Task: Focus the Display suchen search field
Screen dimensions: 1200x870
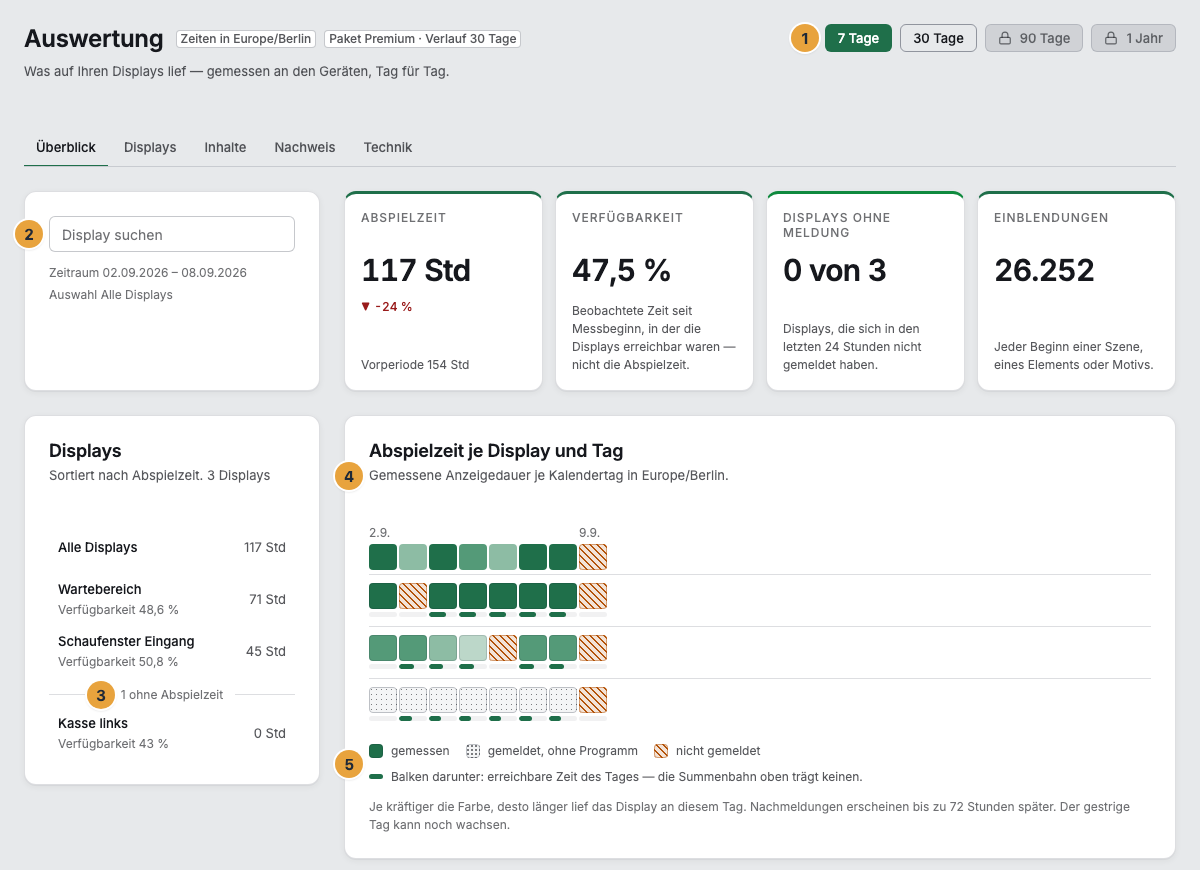Action: (172, 234)
